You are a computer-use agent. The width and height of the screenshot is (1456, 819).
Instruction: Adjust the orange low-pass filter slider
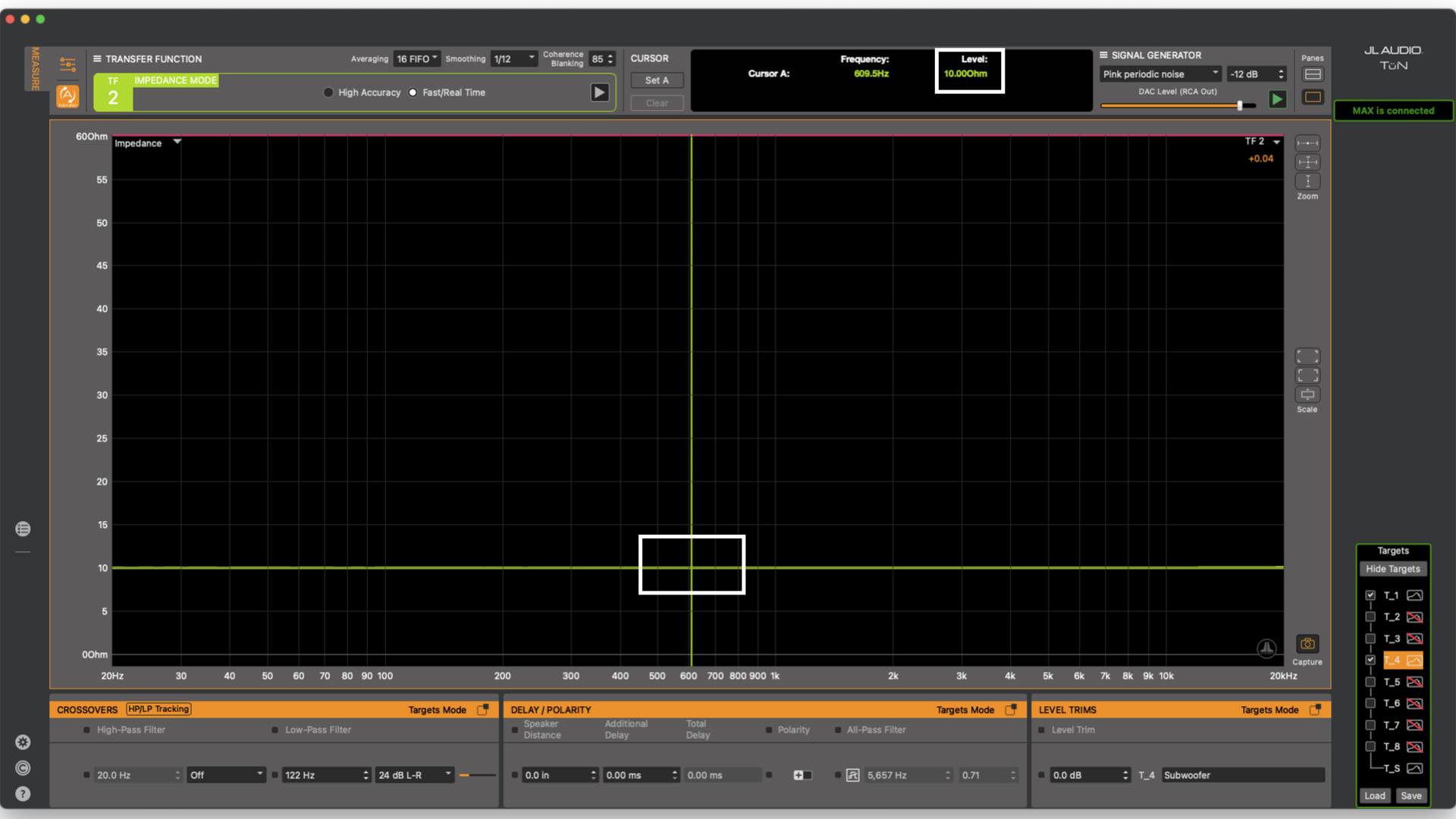[477, 775]
